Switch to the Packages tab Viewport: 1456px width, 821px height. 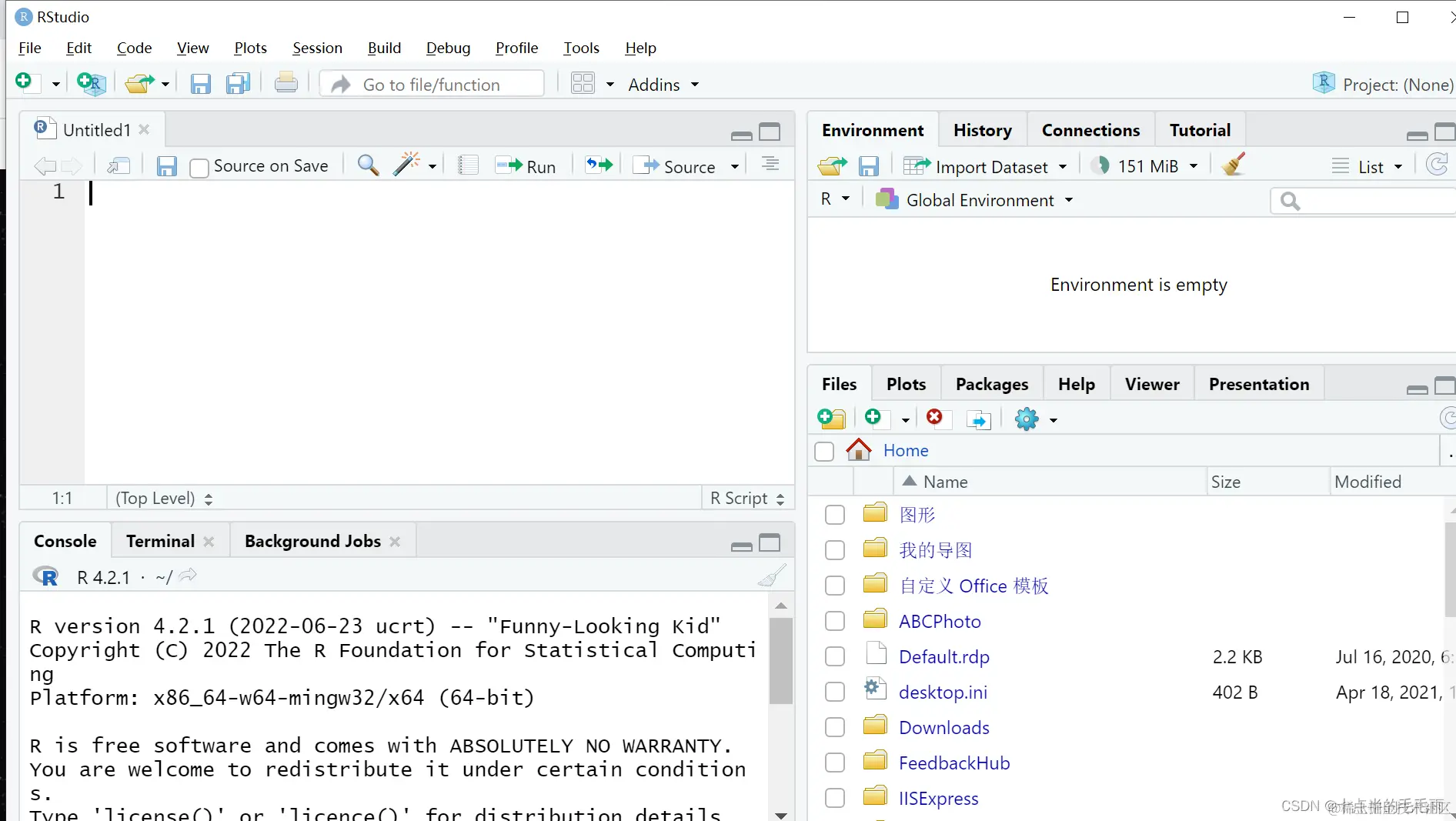[x=991, y=384]
